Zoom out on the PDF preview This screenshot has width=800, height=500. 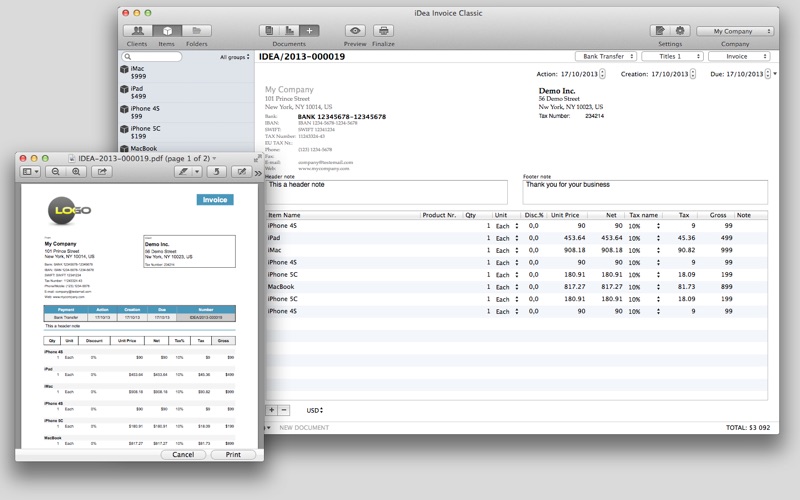click(x=56, y=172)
